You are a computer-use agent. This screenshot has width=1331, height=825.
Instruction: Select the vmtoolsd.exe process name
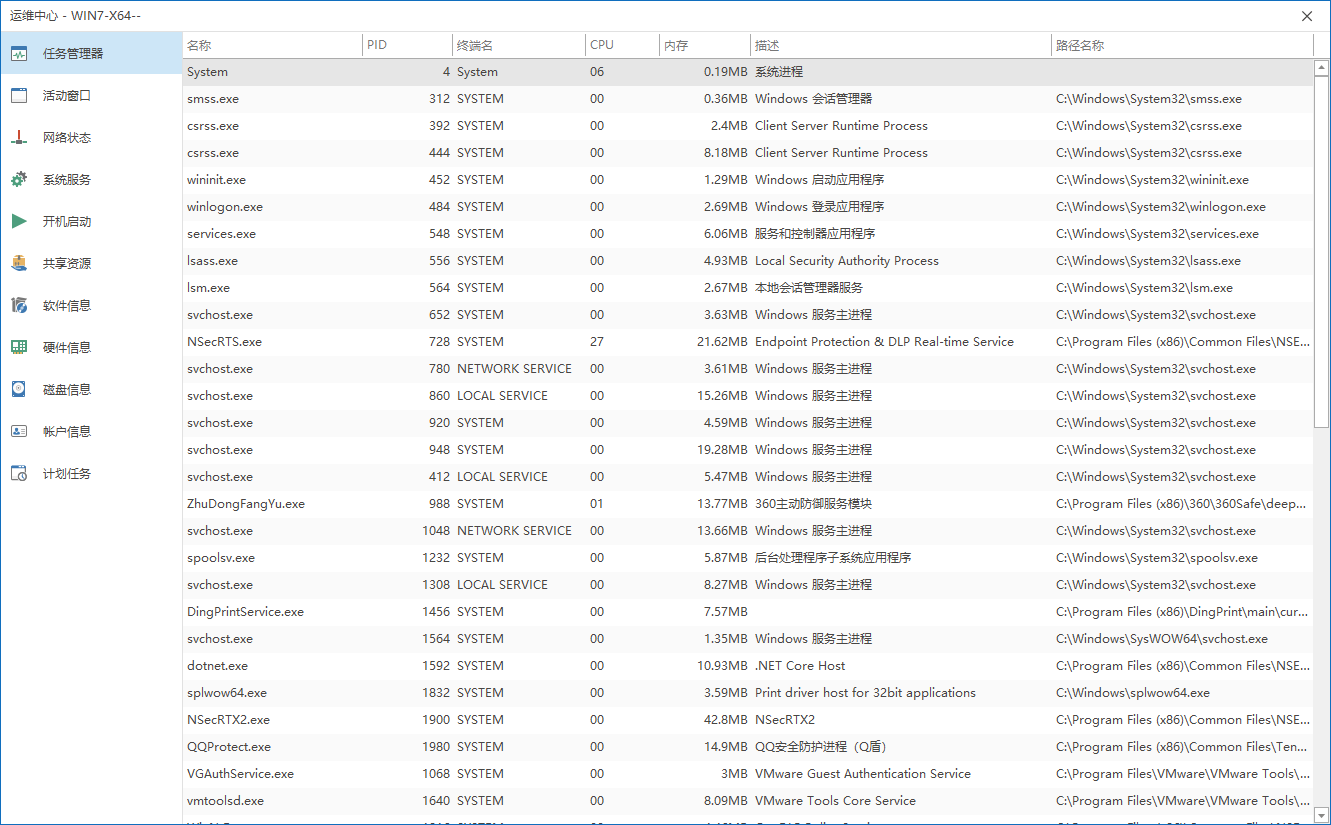coord(225,801)
